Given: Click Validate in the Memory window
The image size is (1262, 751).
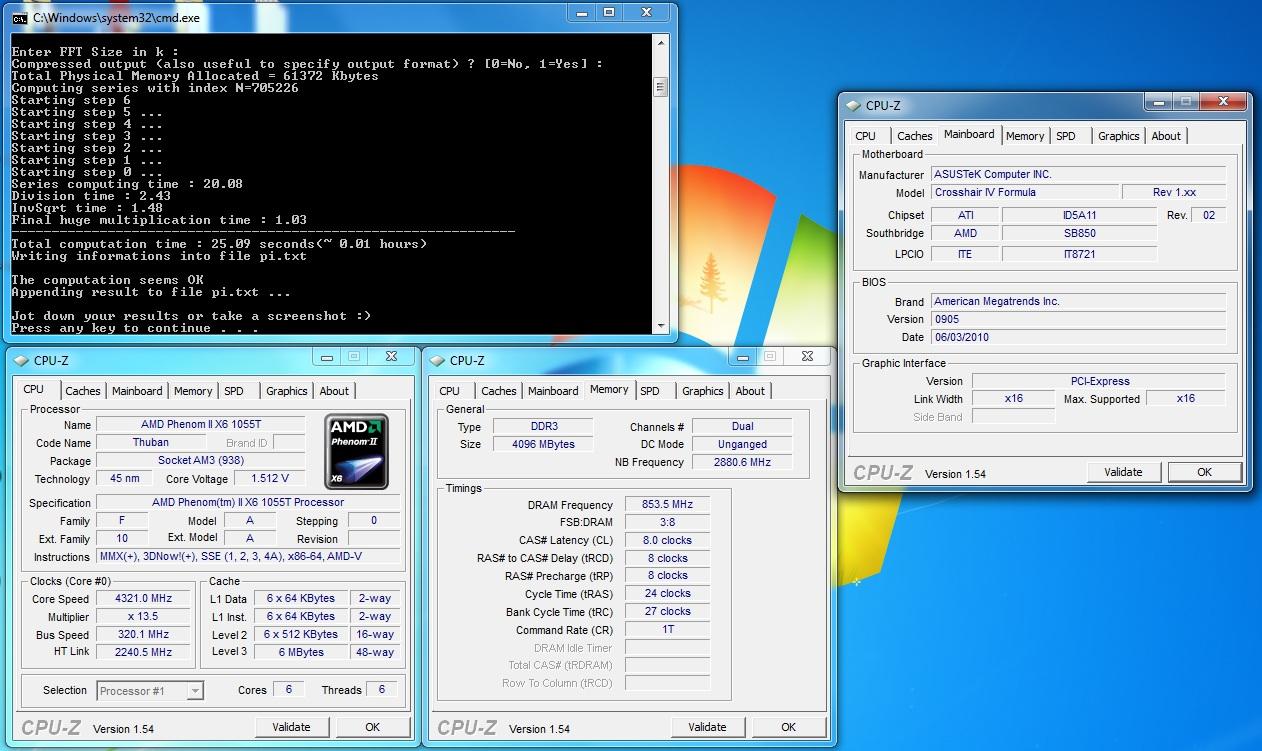Looking at the screenshot, I should (x=707, y=727).
